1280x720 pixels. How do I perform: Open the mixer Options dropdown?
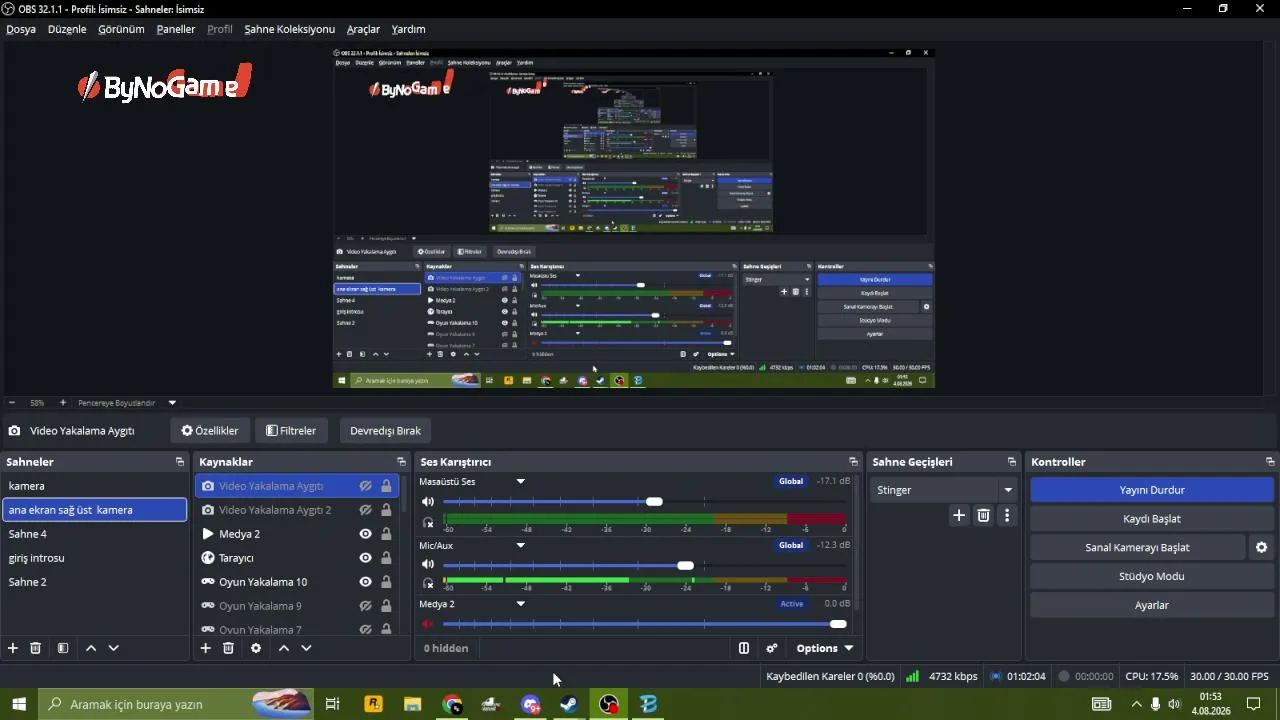pyautogui.click(x=824, y=648)
